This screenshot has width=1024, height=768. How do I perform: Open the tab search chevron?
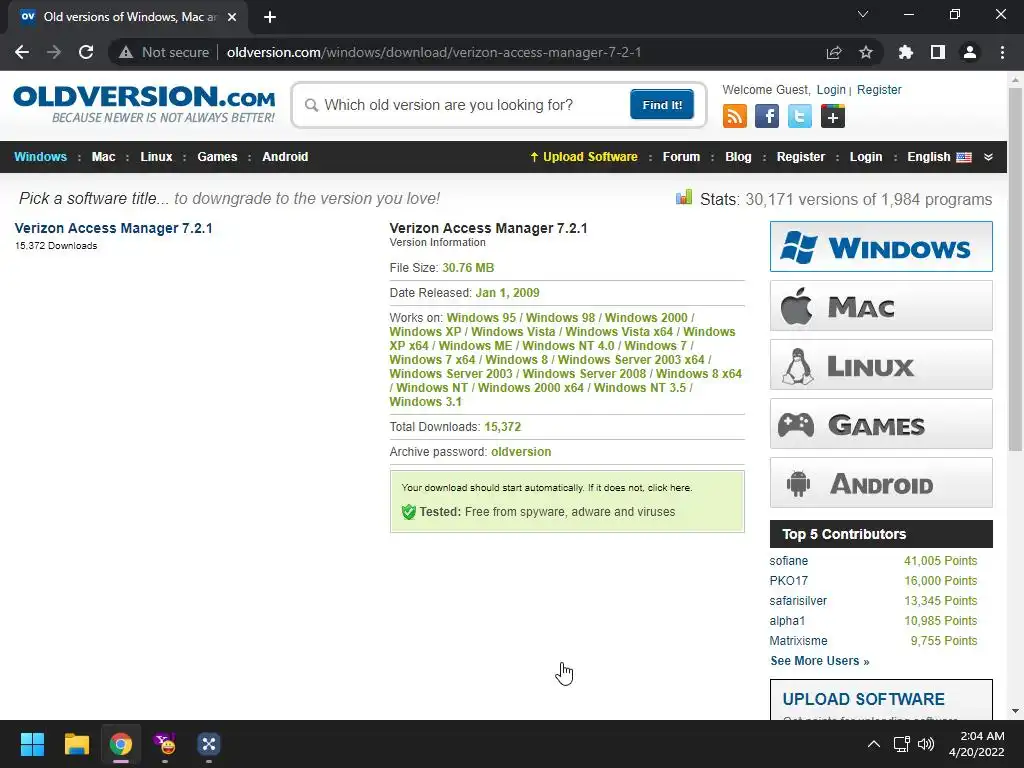click(x=863, y=14)
